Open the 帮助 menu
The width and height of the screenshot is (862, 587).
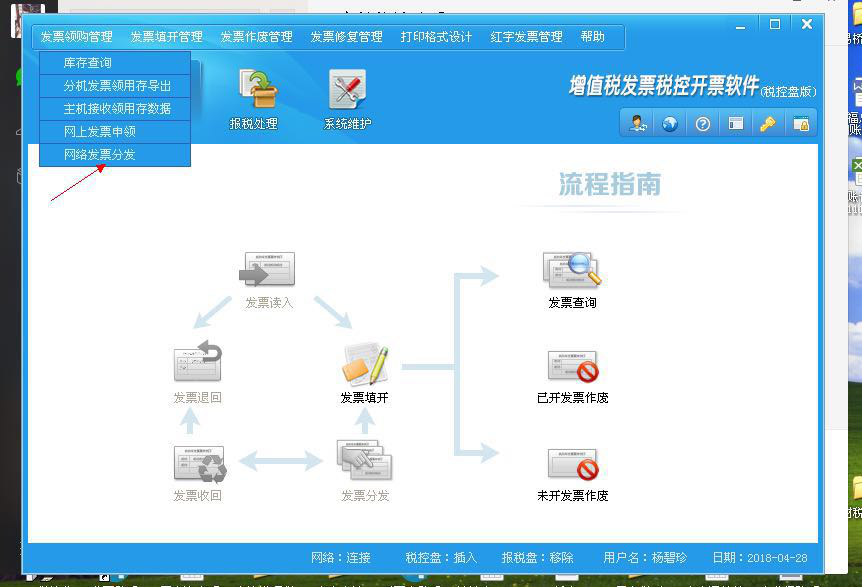pos(592,37)
